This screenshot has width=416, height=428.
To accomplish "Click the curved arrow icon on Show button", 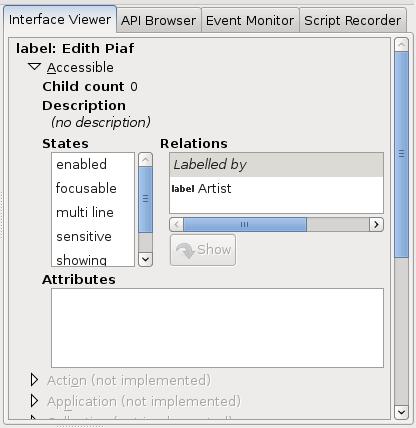I will (x=185, y=250).
